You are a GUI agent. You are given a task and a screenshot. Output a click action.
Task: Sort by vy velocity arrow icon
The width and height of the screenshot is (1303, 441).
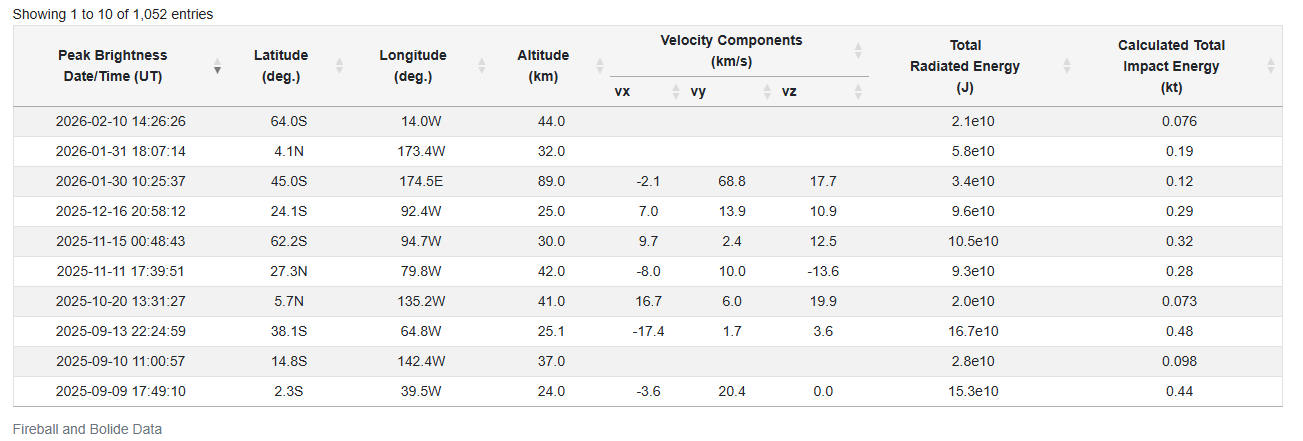pos(767,92)
